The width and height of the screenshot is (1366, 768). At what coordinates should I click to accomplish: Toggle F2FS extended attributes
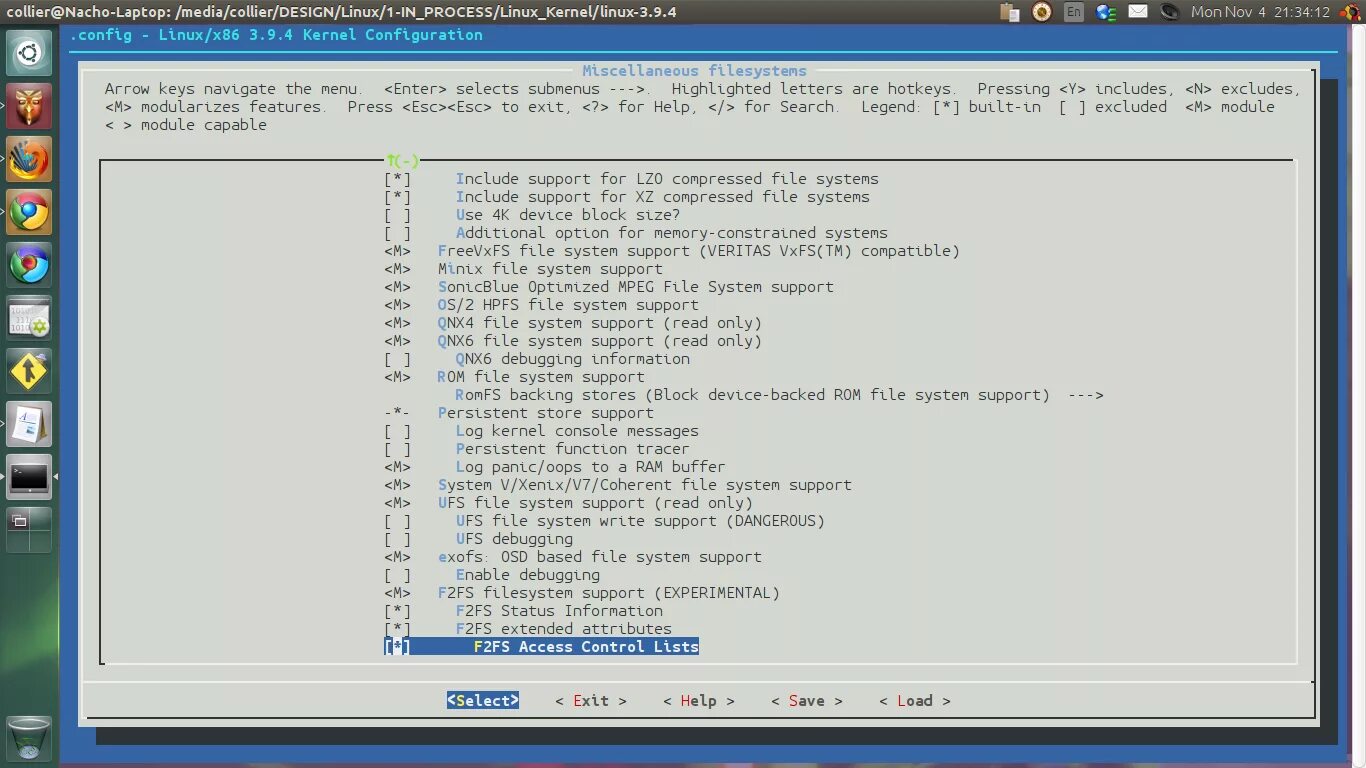click(x=528, y=629)
